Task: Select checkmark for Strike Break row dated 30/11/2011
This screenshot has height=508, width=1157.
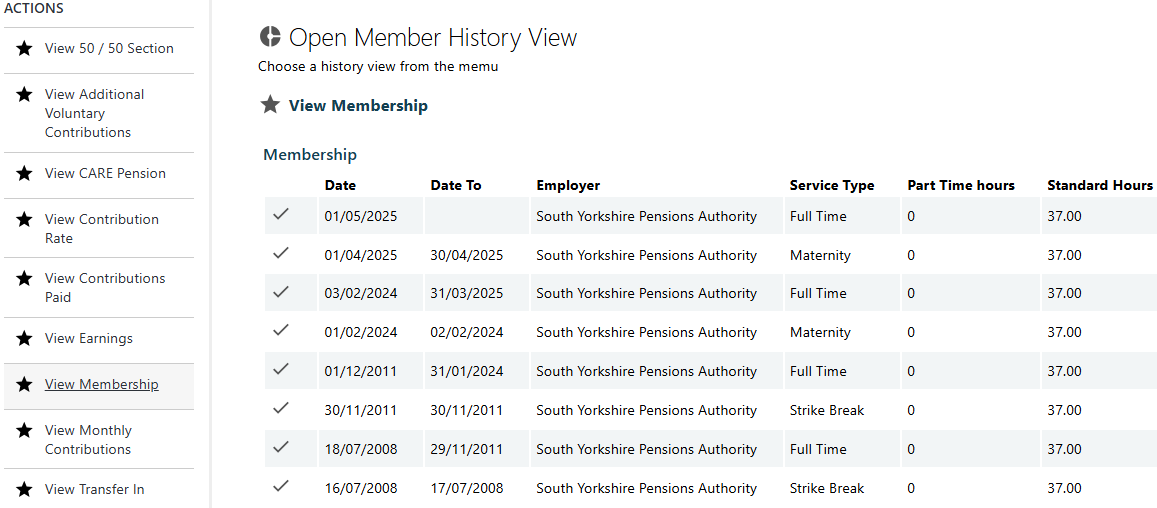Action: pos(281,409)
